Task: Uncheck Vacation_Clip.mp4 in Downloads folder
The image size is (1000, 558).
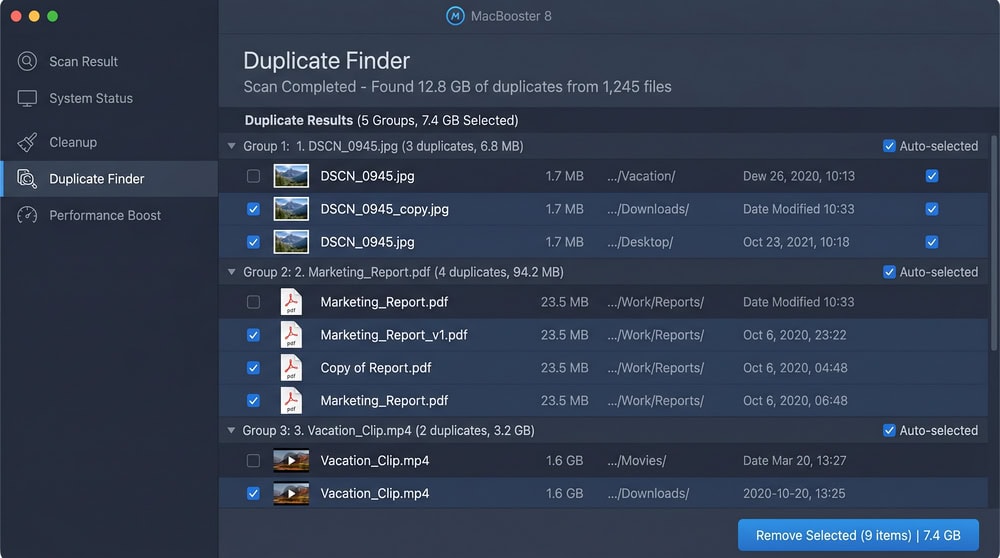Action: pyautogui.click(x=253, y=493)
